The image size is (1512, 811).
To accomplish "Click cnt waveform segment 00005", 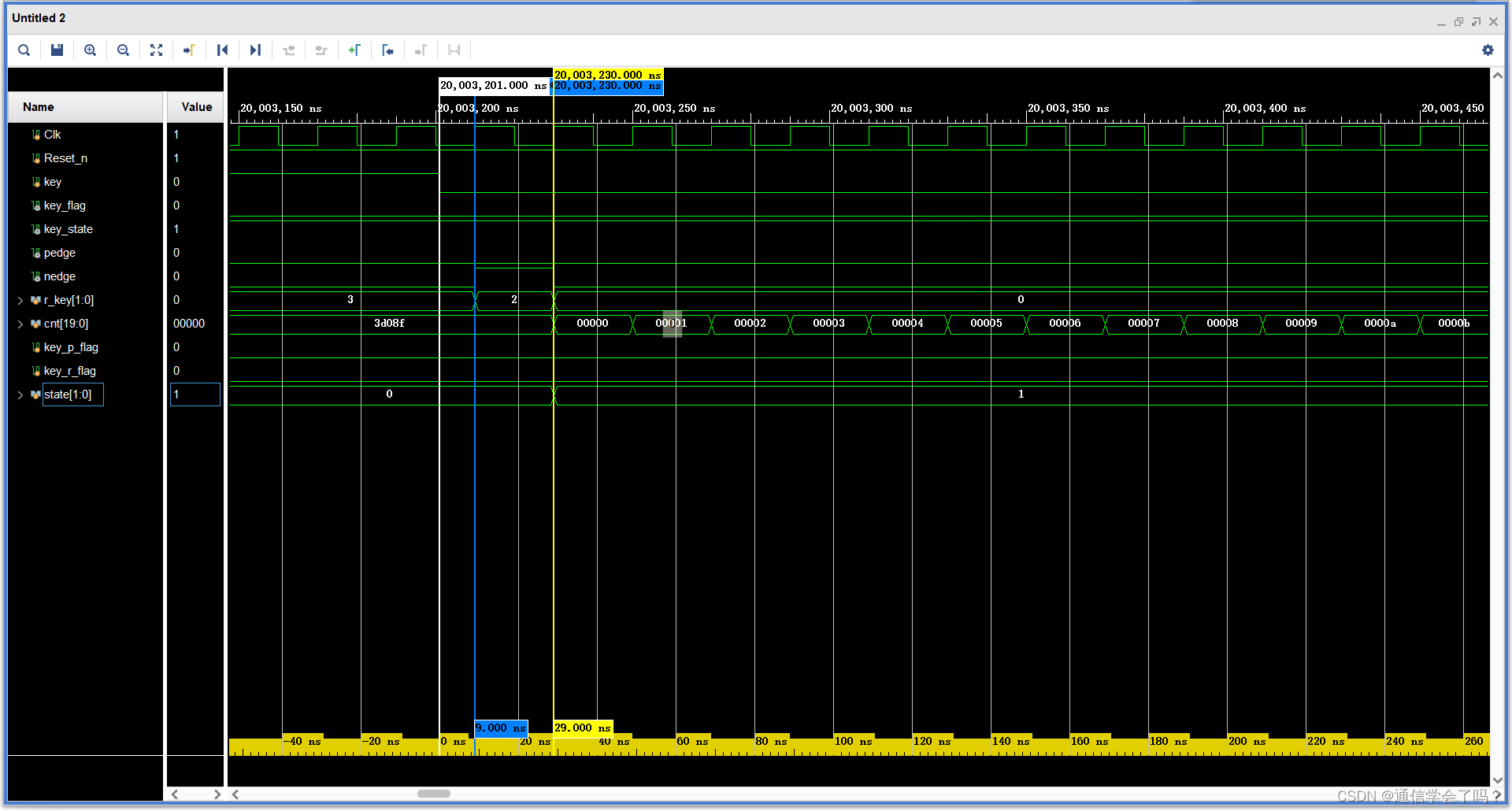I will click(987, 324).
